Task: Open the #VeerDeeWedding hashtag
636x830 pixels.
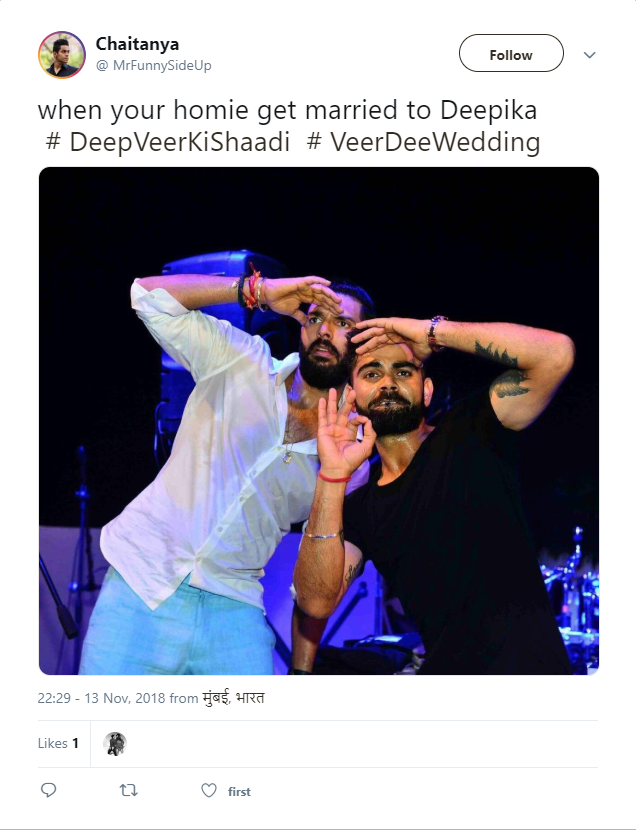Action: click(x=423, y=142)
